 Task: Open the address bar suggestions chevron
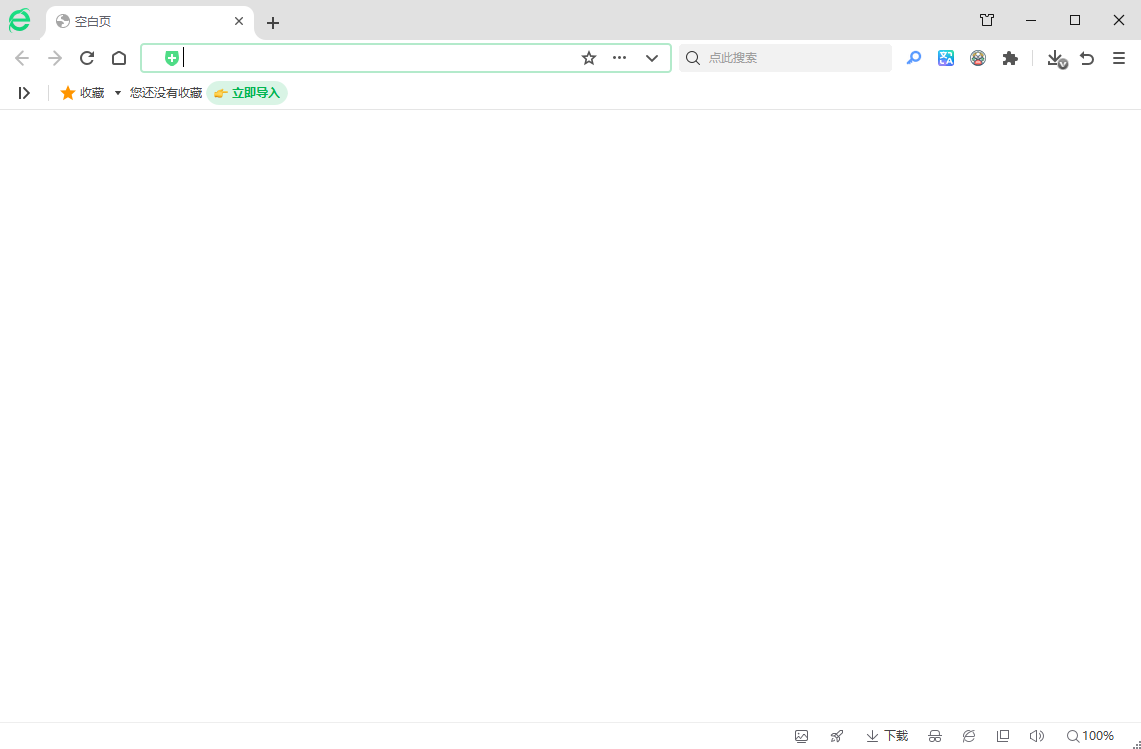[x=652, y=58]
